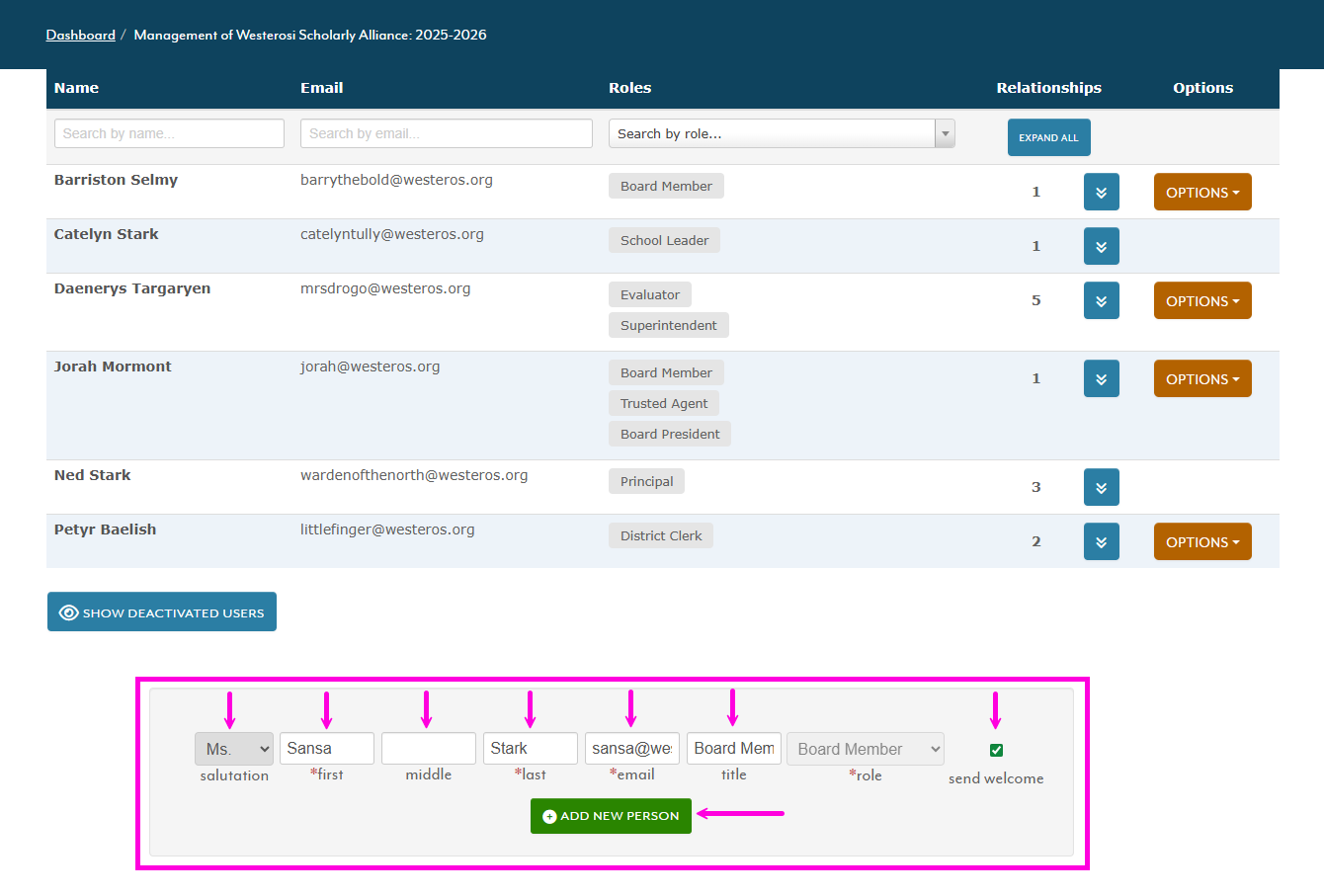Image resolution: width=1324 pixels, height=896 pixels.
Task: Expand relationships for Ned Stark
Action: 1101,487
